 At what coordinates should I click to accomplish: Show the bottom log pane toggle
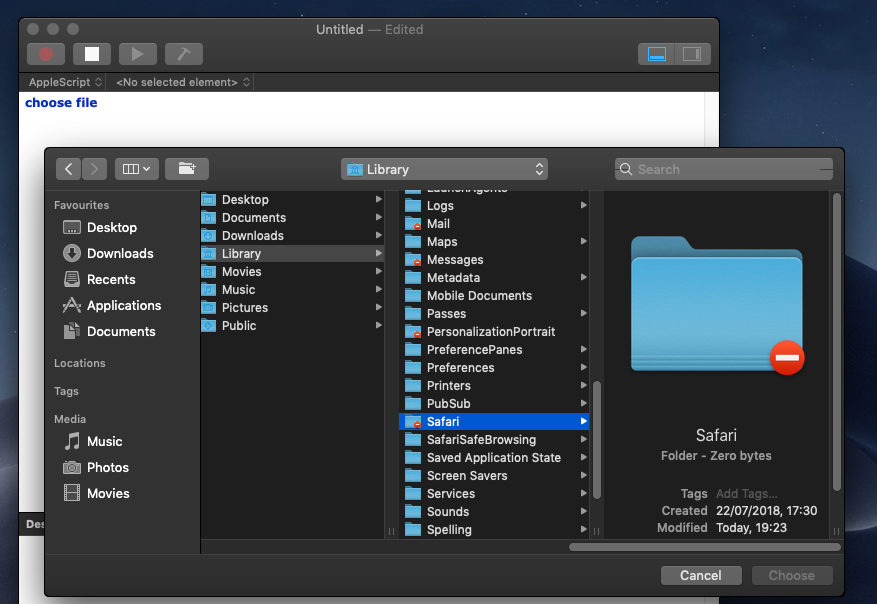click(x=657, y=54)
